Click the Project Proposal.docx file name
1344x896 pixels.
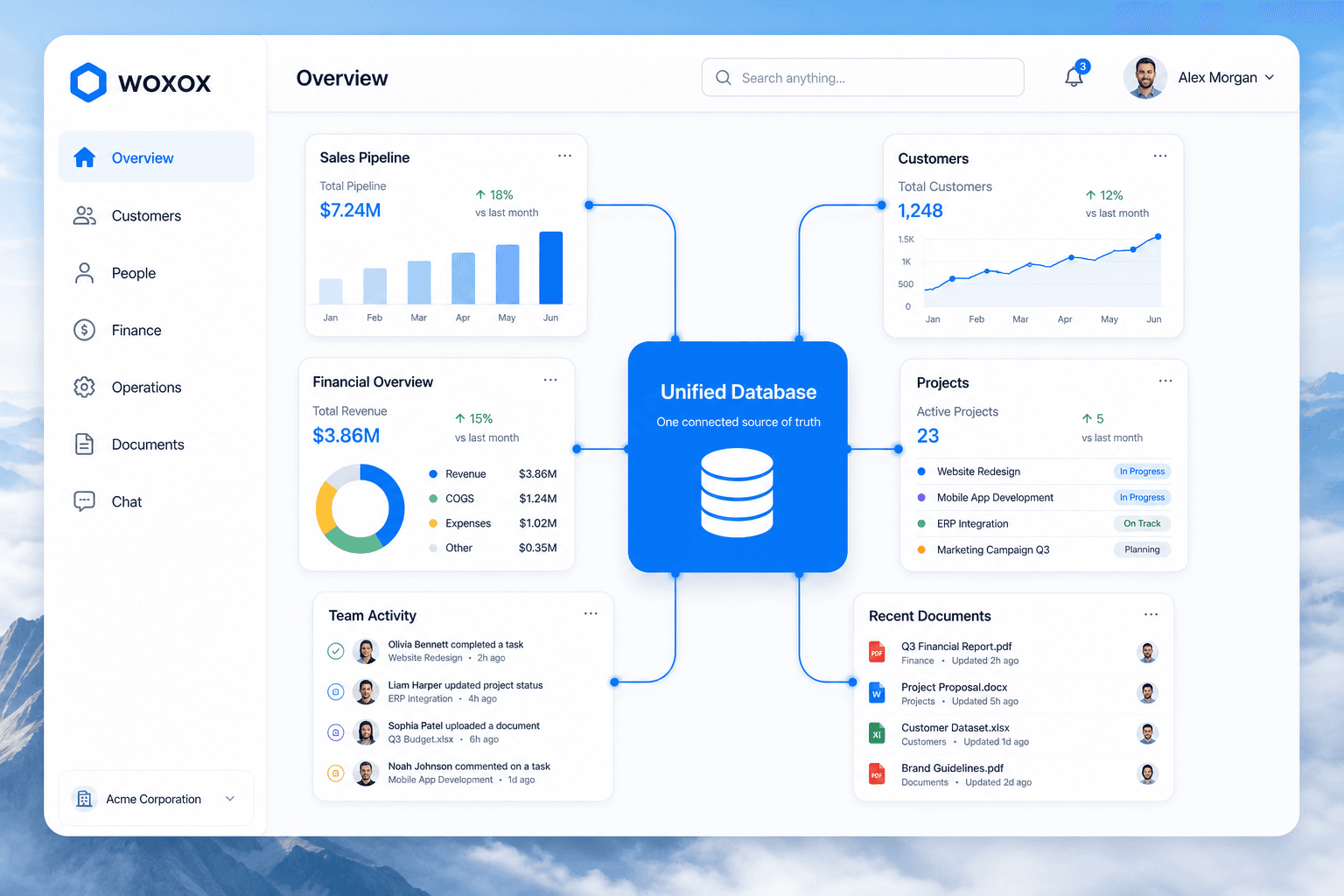(x=955, y=687)
